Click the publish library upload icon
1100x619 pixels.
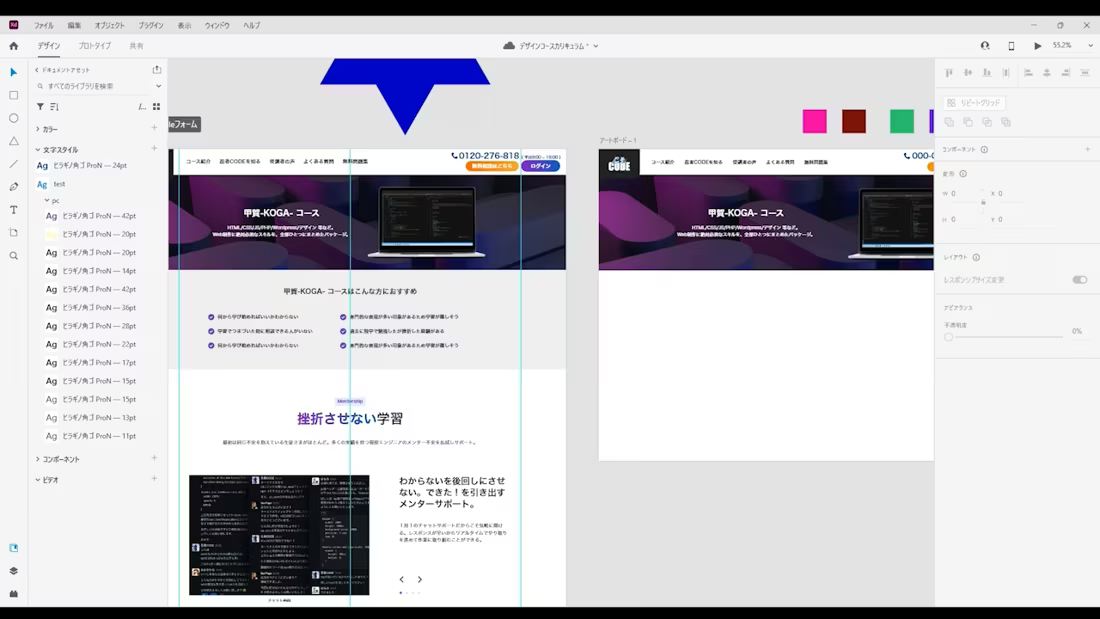point(156,69)
